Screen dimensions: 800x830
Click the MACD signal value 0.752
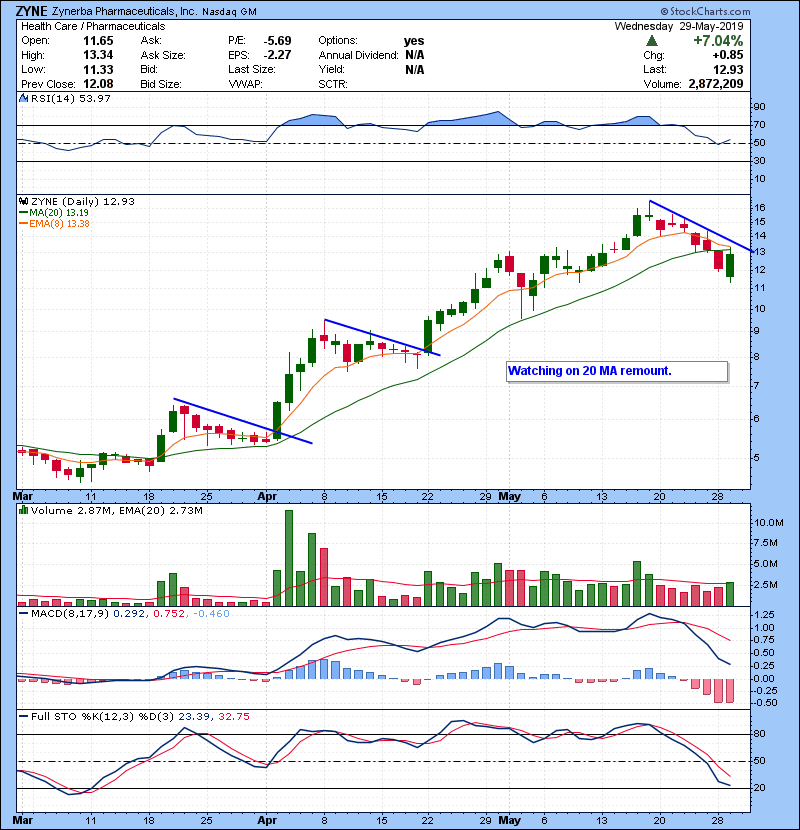click(169, 614)
